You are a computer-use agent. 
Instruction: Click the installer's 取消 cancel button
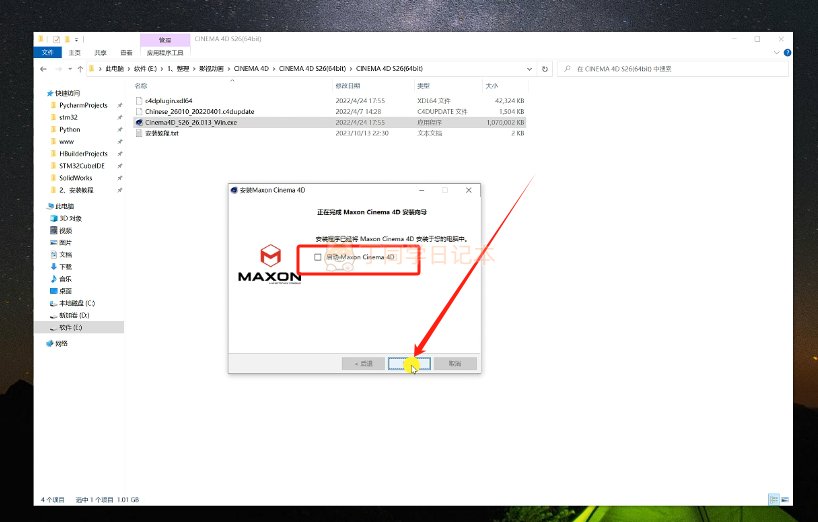[455, 363]
